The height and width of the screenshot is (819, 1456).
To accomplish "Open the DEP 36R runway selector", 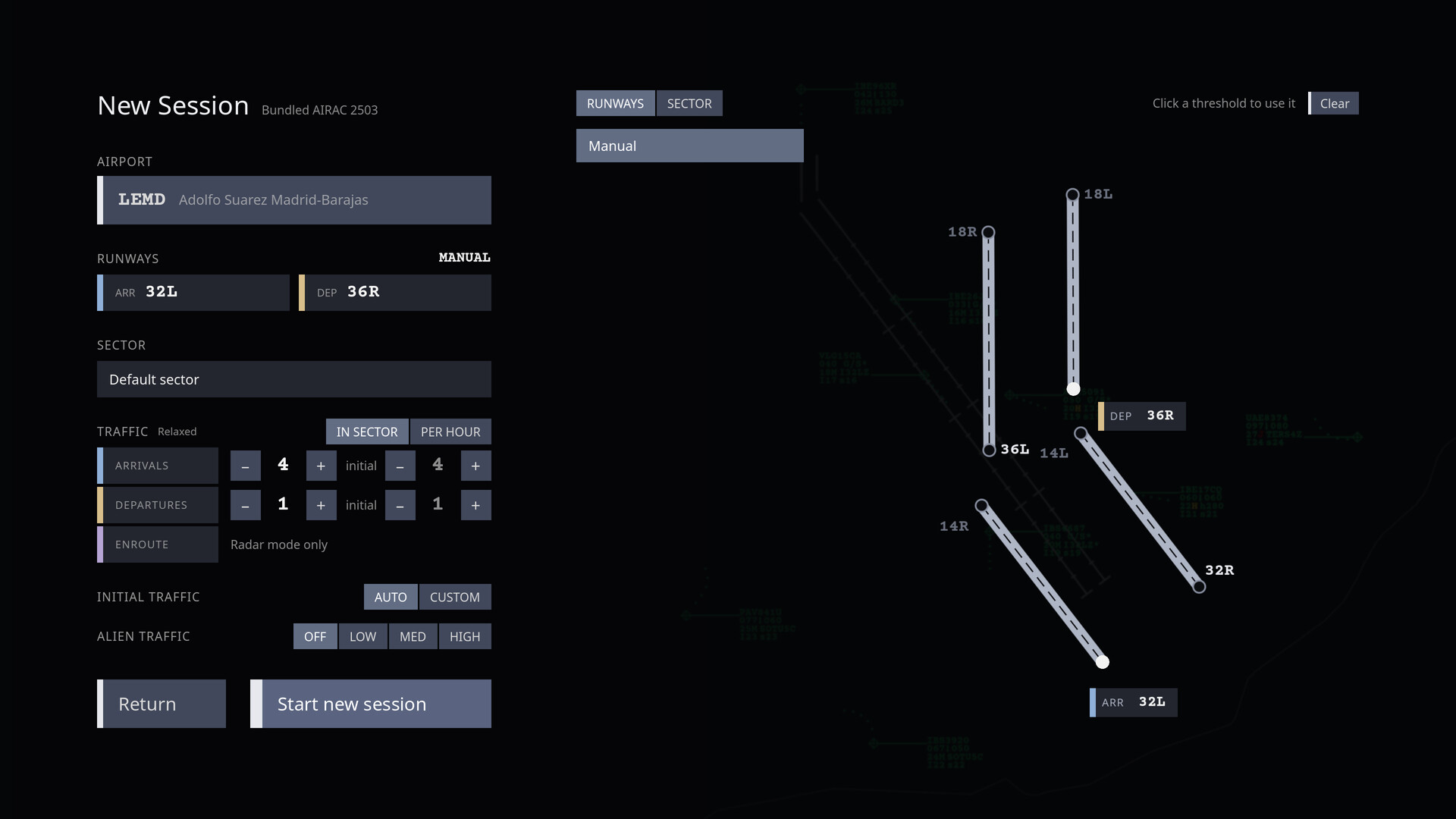I will (395, 293).
